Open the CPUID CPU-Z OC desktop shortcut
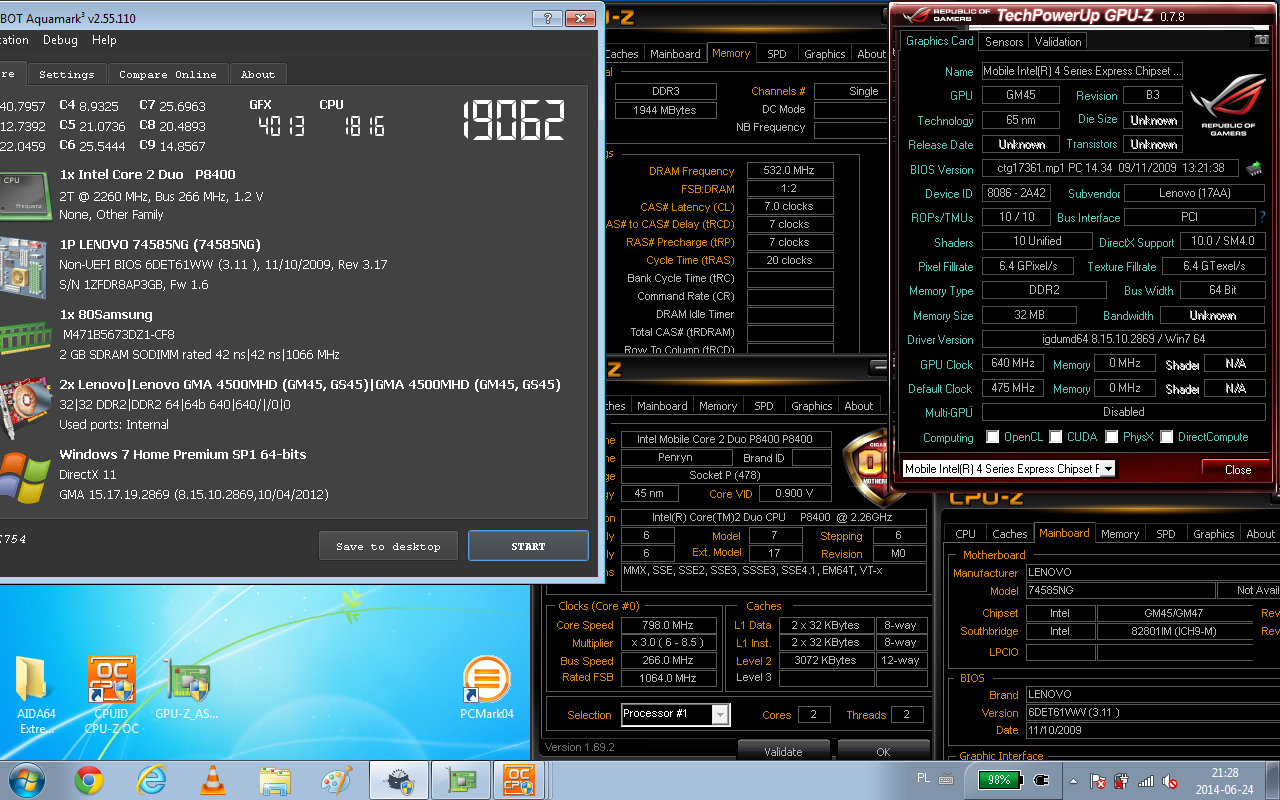1280x800 pixels. [x=111, y=694]
